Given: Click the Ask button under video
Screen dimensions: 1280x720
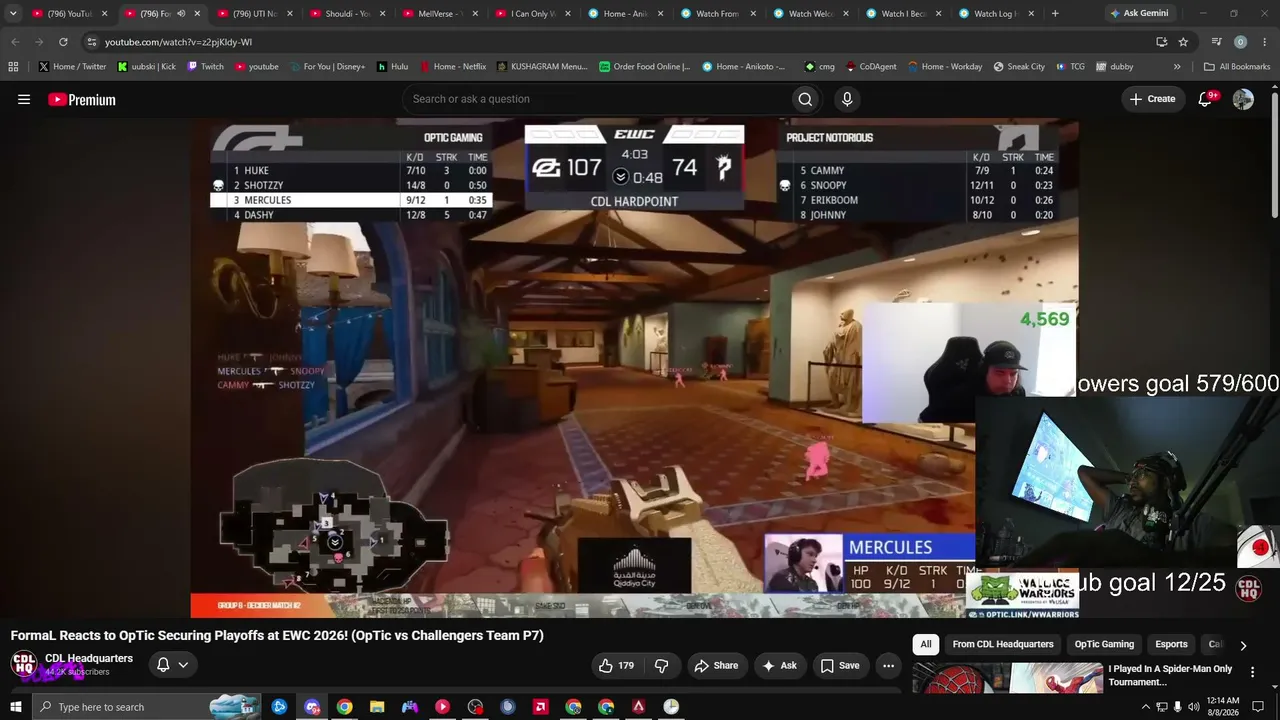Looking at the screenshot, I should pos(779,665).
